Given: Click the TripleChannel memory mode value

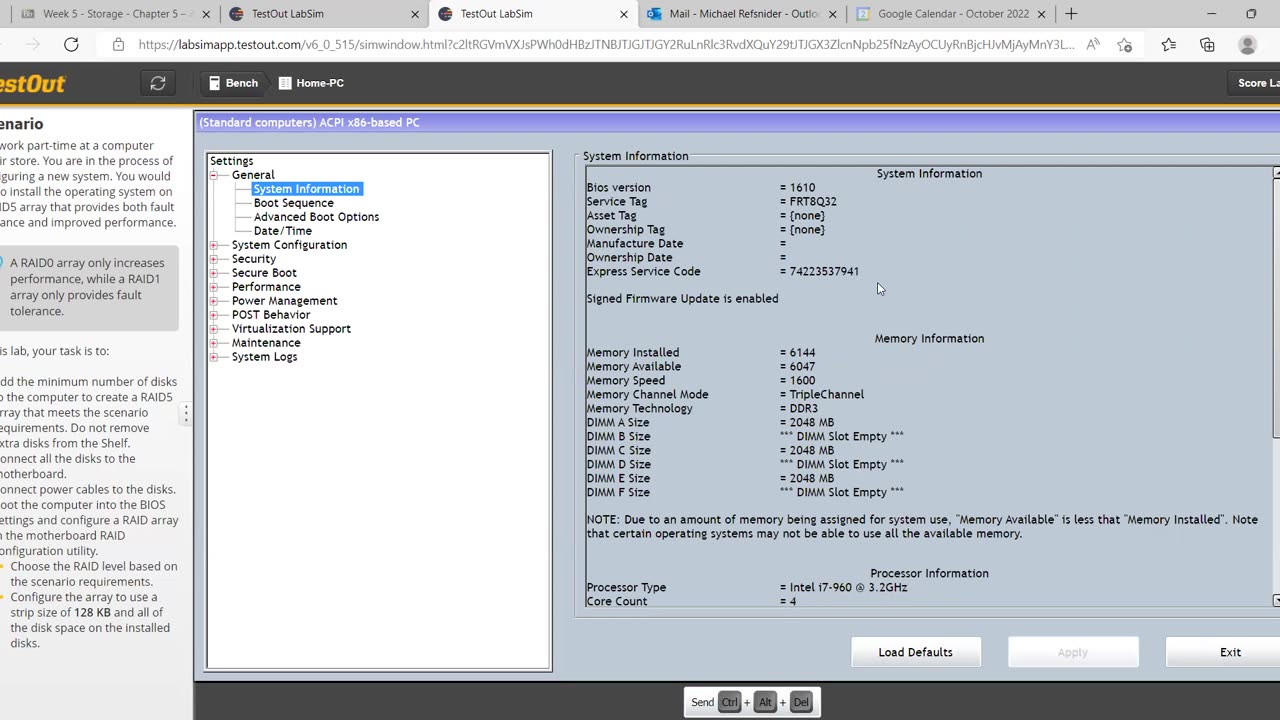Looking at the screenshot, I should (826, 395).
